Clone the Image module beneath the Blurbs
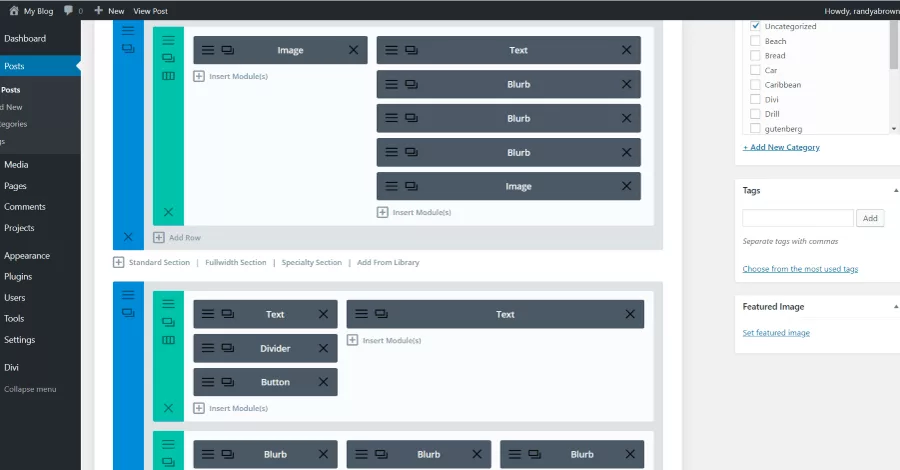This screenshot has height=470, width=900. [412, 186]
